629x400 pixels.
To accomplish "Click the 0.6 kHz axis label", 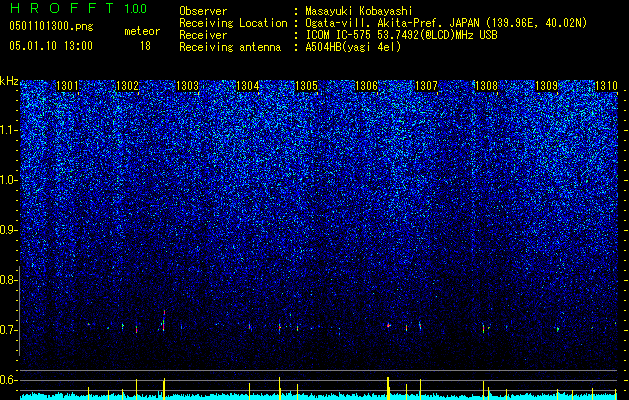I will [8, 380].
